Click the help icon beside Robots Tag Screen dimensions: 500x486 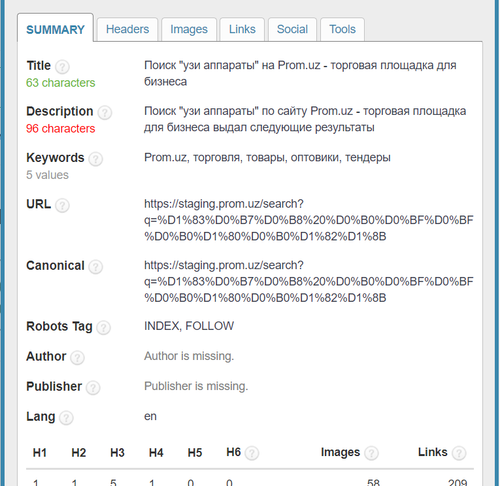coord(103,328)
